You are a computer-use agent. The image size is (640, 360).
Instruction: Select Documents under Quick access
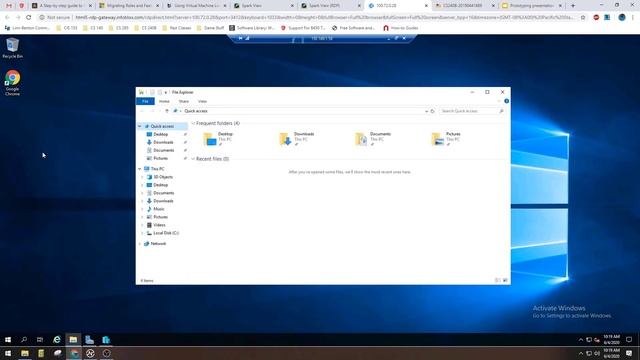click(x=163, y=150)
